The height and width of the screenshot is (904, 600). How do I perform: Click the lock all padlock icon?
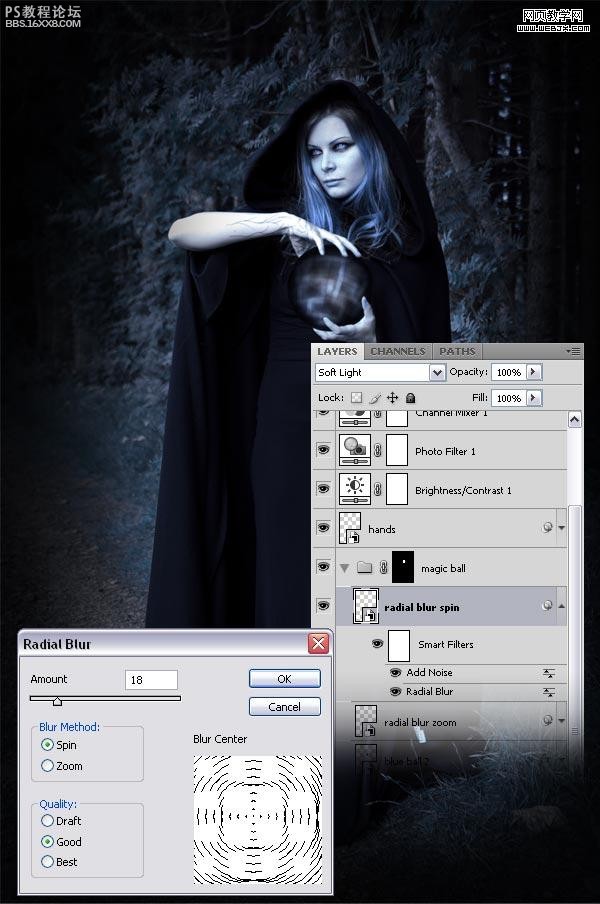click(x=410, y=398)
